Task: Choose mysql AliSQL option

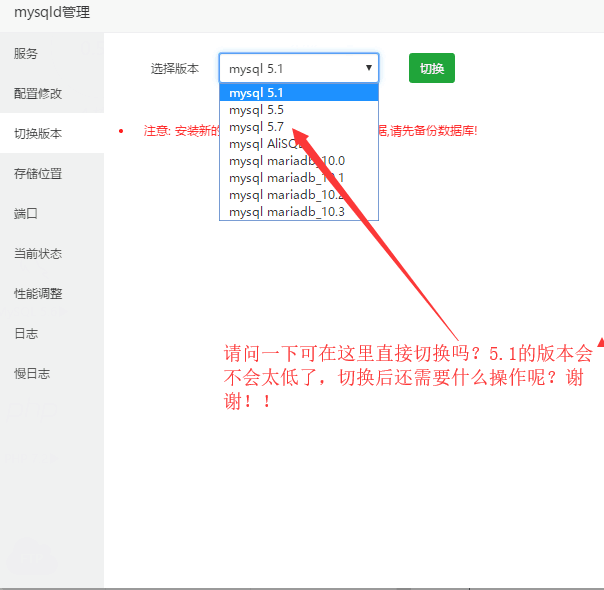Action: pyautogui.click(x=299, y=144)
